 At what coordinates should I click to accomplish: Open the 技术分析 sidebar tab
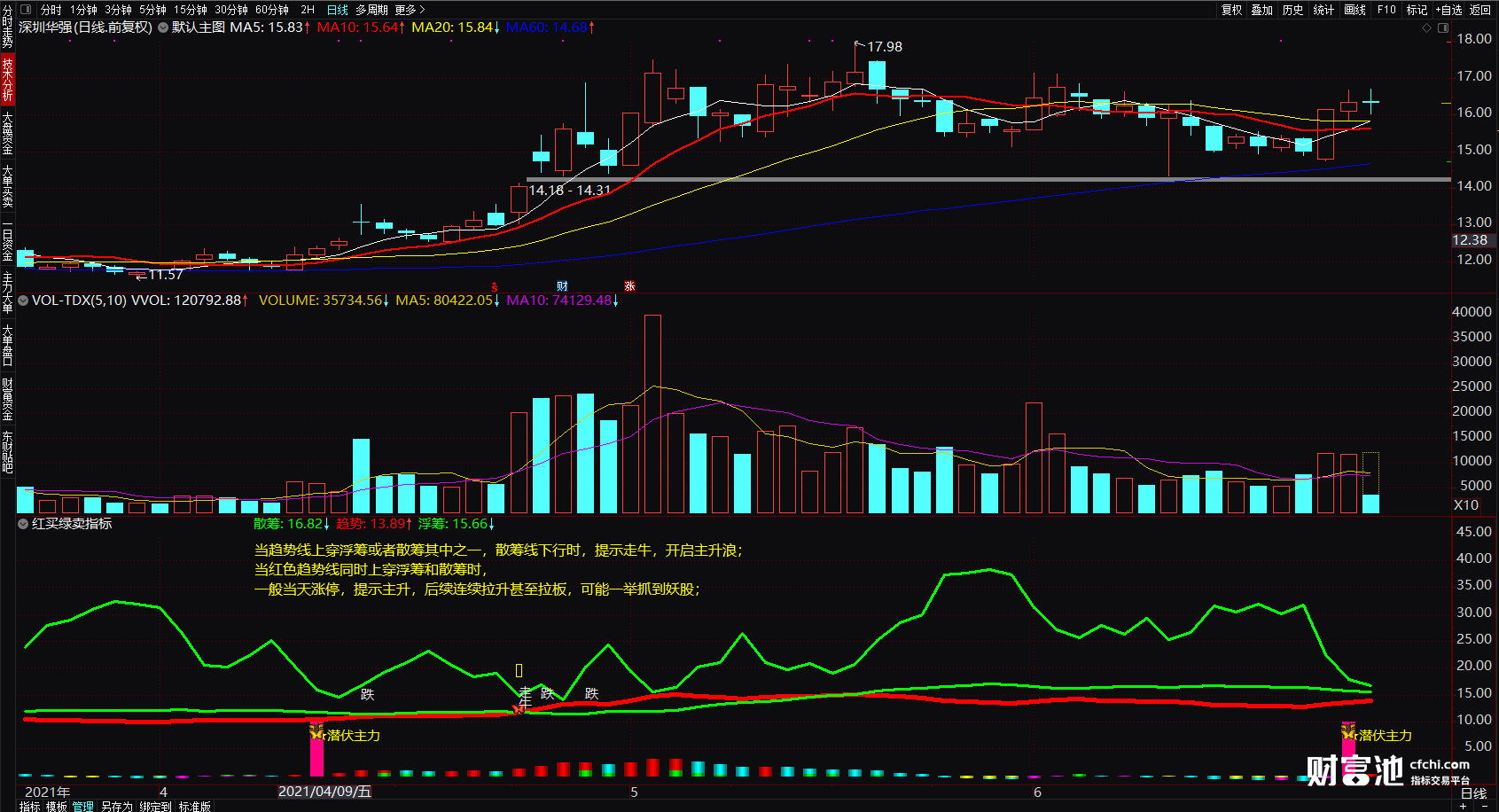click(7, 80)
